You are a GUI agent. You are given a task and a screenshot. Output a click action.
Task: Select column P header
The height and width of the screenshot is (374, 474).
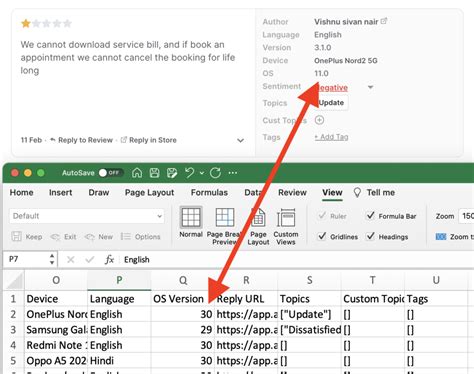pyautogui.click(x=119, y=280)
